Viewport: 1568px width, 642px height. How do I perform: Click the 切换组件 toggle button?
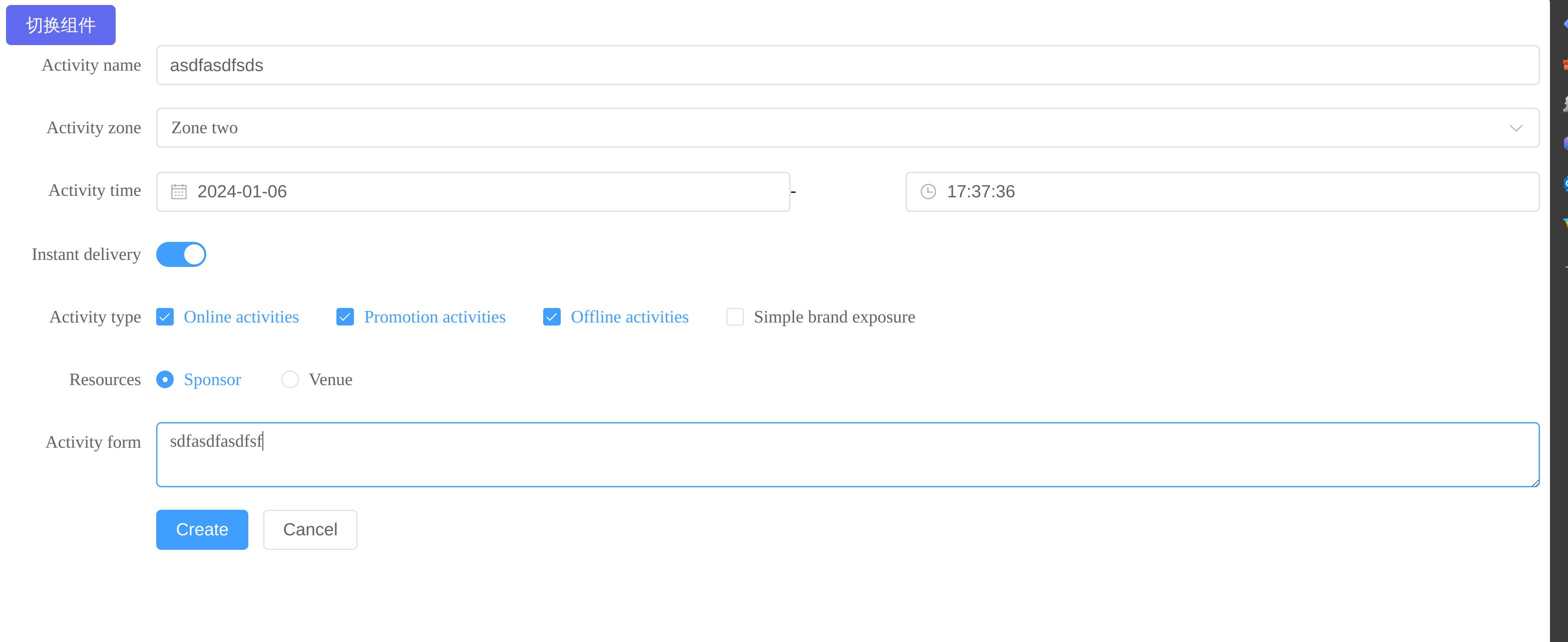click(x=62, y=25)
